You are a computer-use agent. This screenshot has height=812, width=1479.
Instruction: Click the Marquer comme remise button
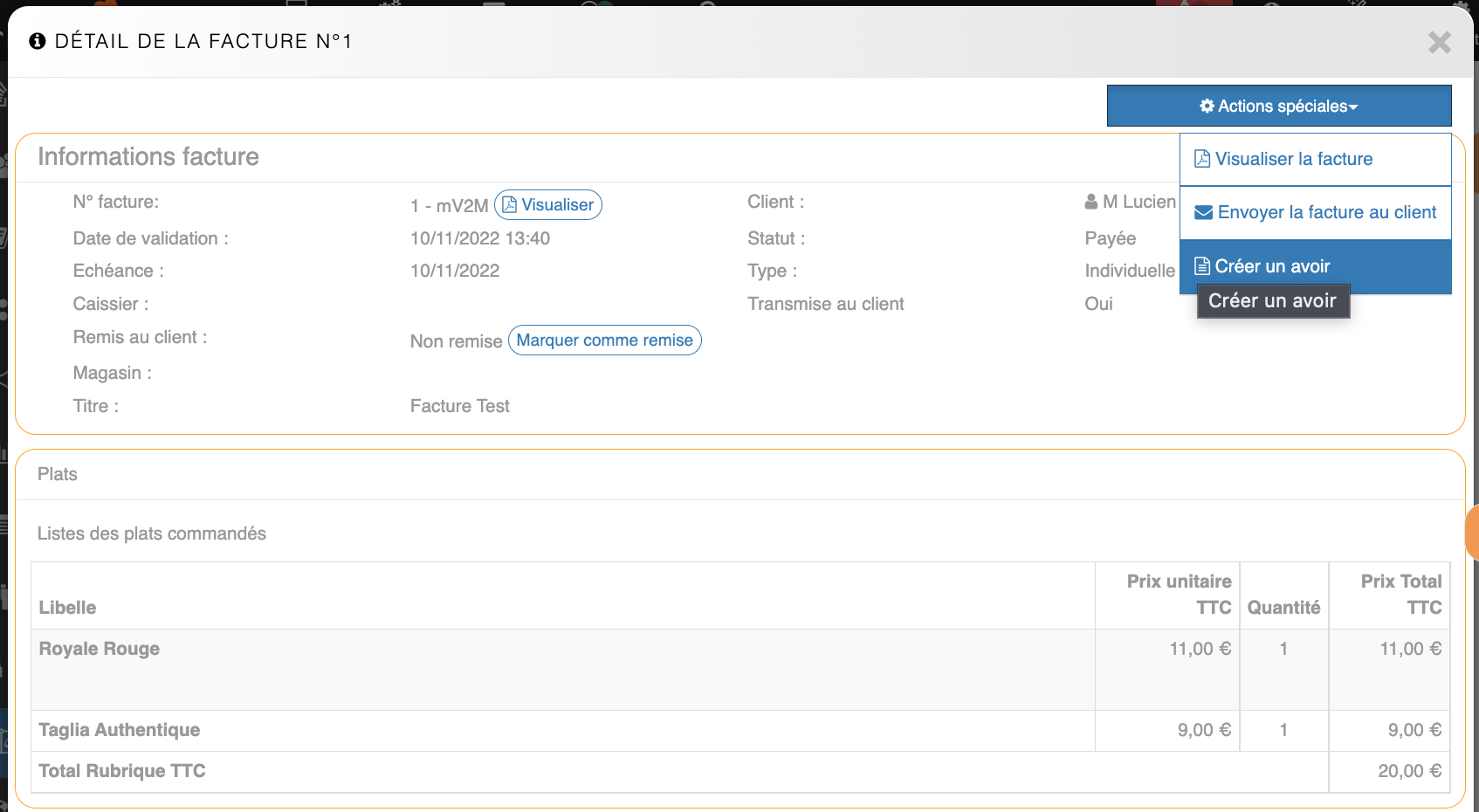[x=604, y=341]
